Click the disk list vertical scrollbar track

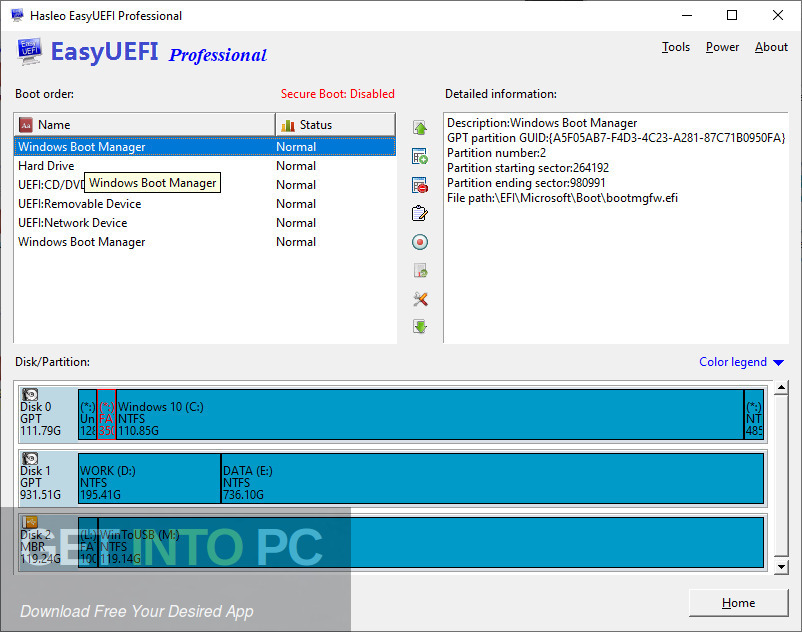(x=781, y=476)
